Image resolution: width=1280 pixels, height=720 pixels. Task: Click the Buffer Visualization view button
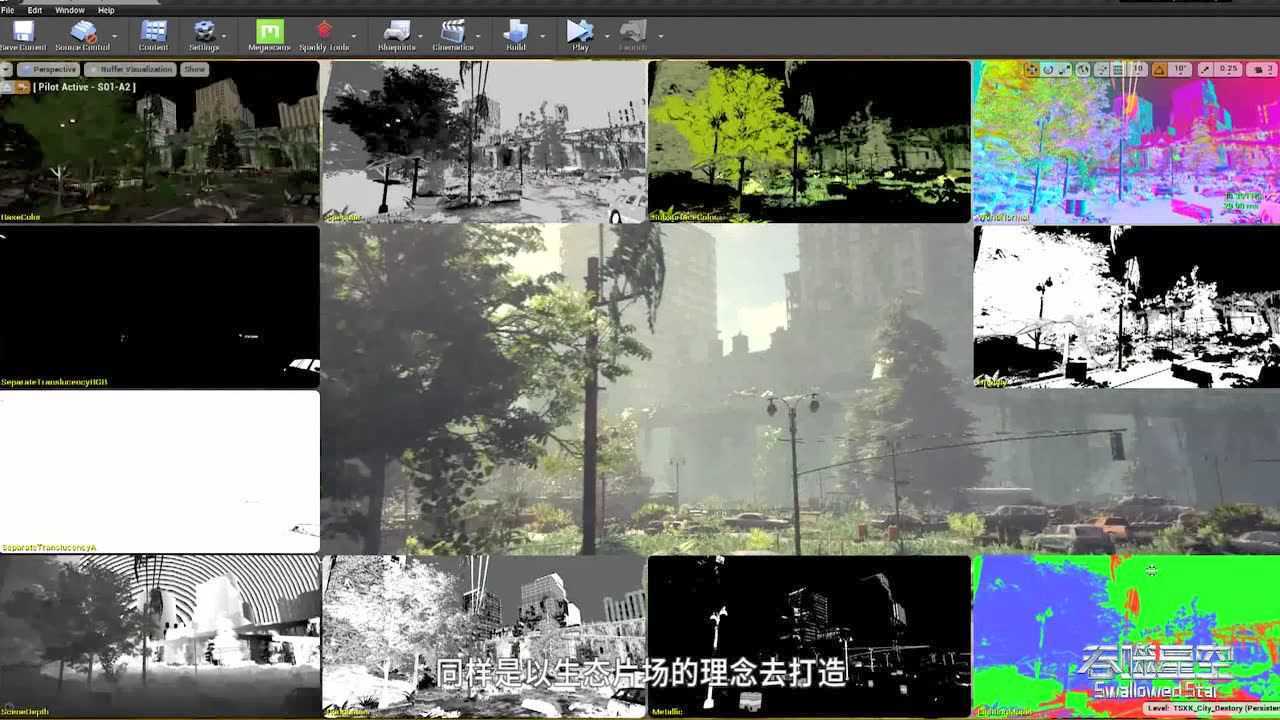(x=130, y=69)
